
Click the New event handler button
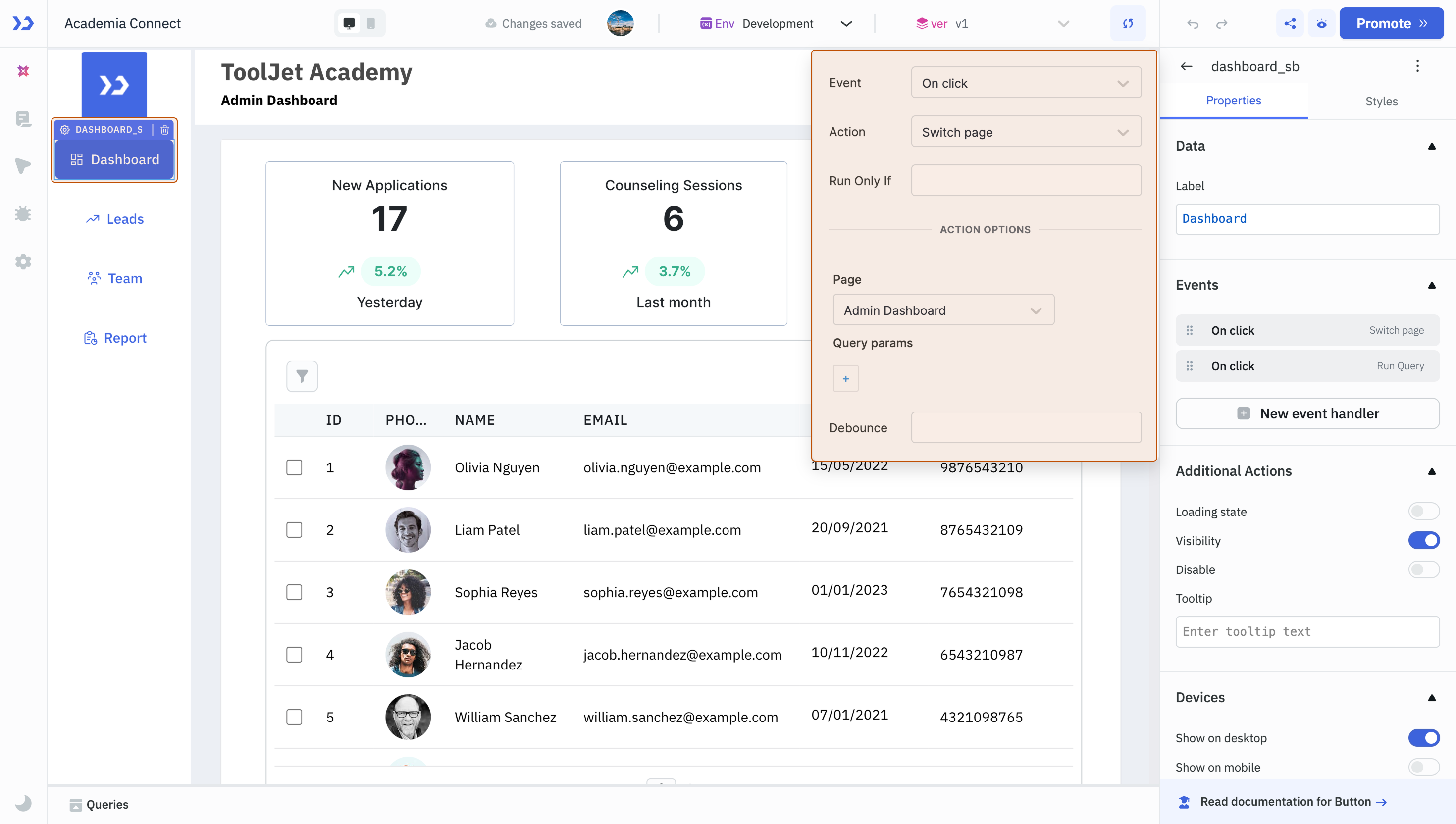point(1307,413)
